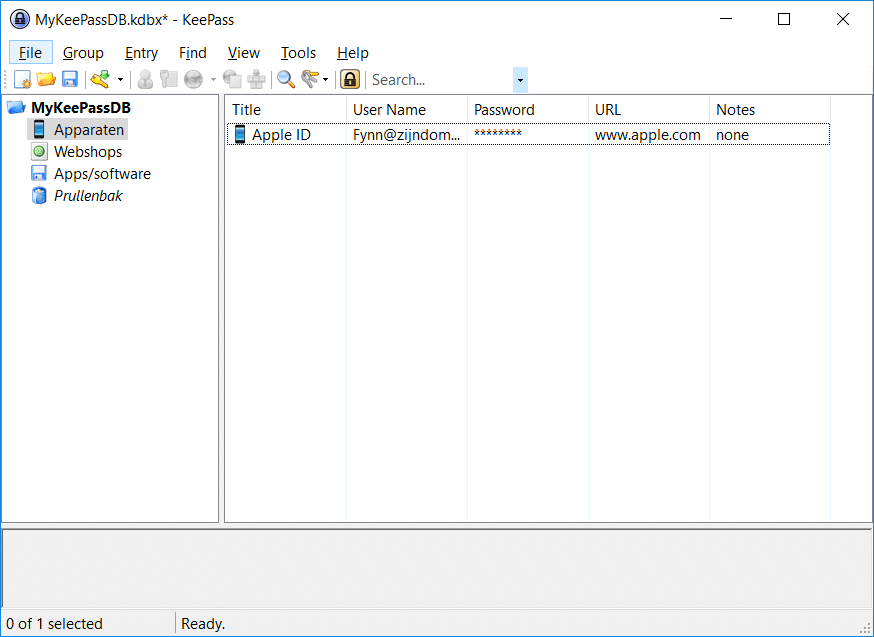Minimize the KeePass window
874x637 pixels.
pos(726,19)
